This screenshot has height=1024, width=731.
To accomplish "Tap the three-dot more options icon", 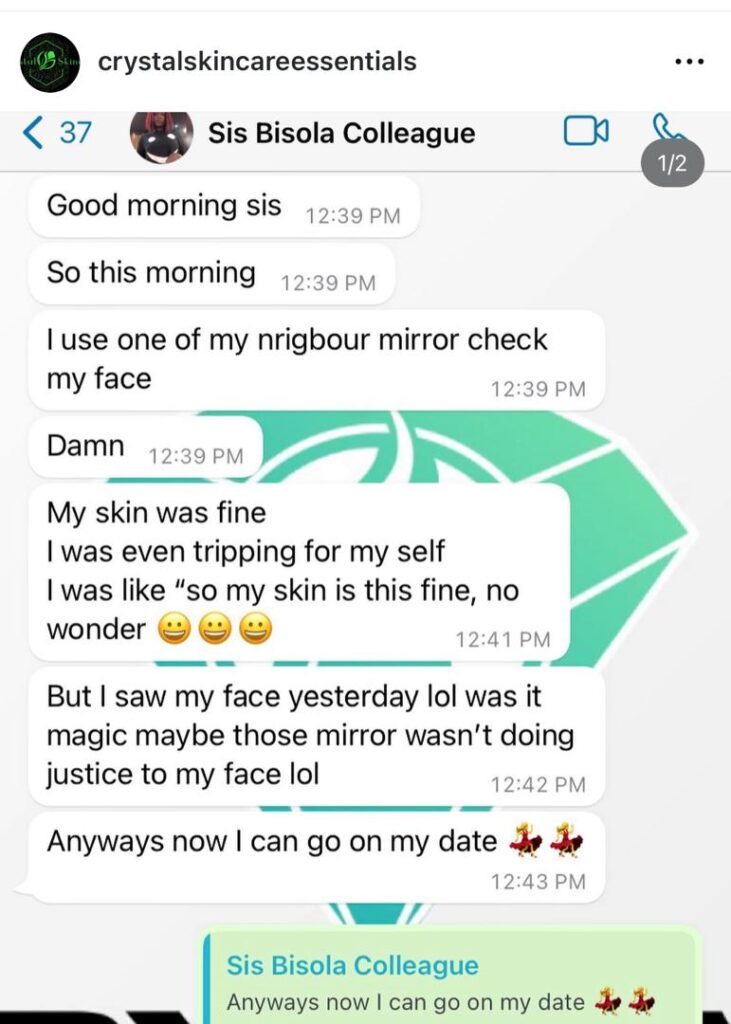I will 689,62.
